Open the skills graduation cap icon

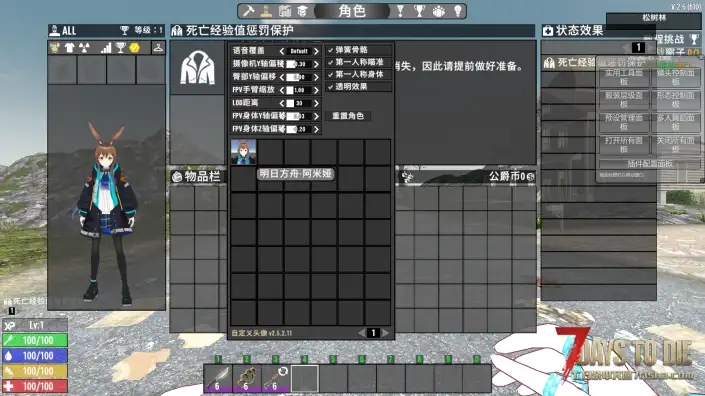pyautogui.click(x=302, y=11)
